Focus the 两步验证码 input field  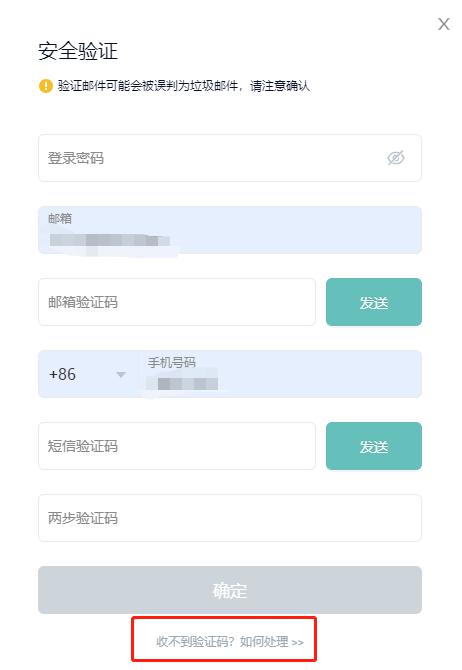click(230, 518)
